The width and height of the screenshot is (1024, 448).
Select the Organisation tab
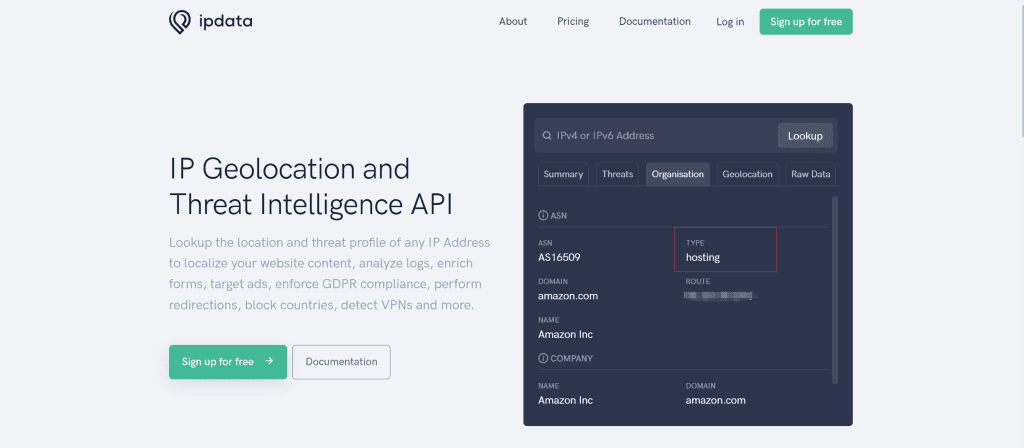(678, 174)
